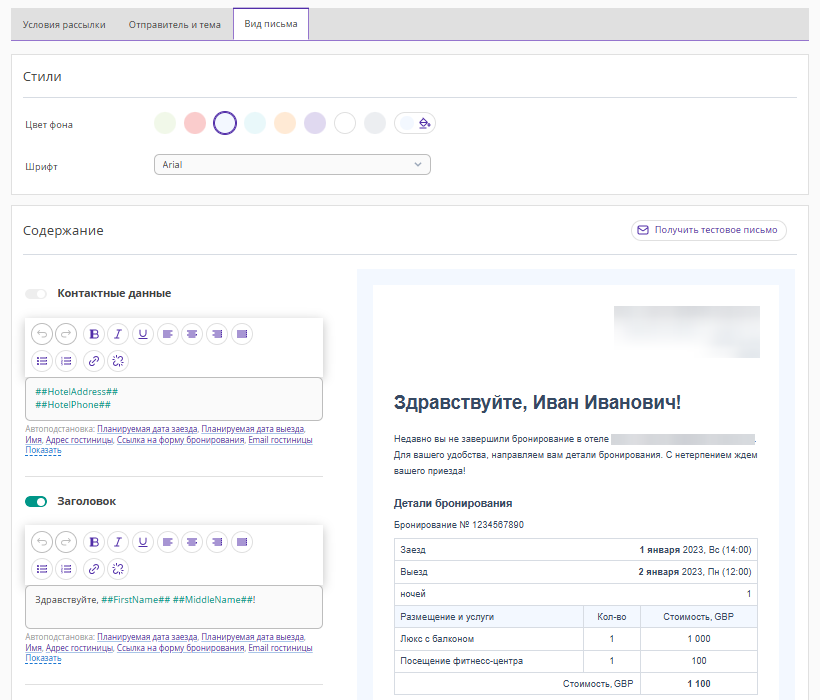Image resolution: width=820 pixels, height=700 pixels.
Task: Insert numbered list in Заголовок editor
Action: [65, 569]
